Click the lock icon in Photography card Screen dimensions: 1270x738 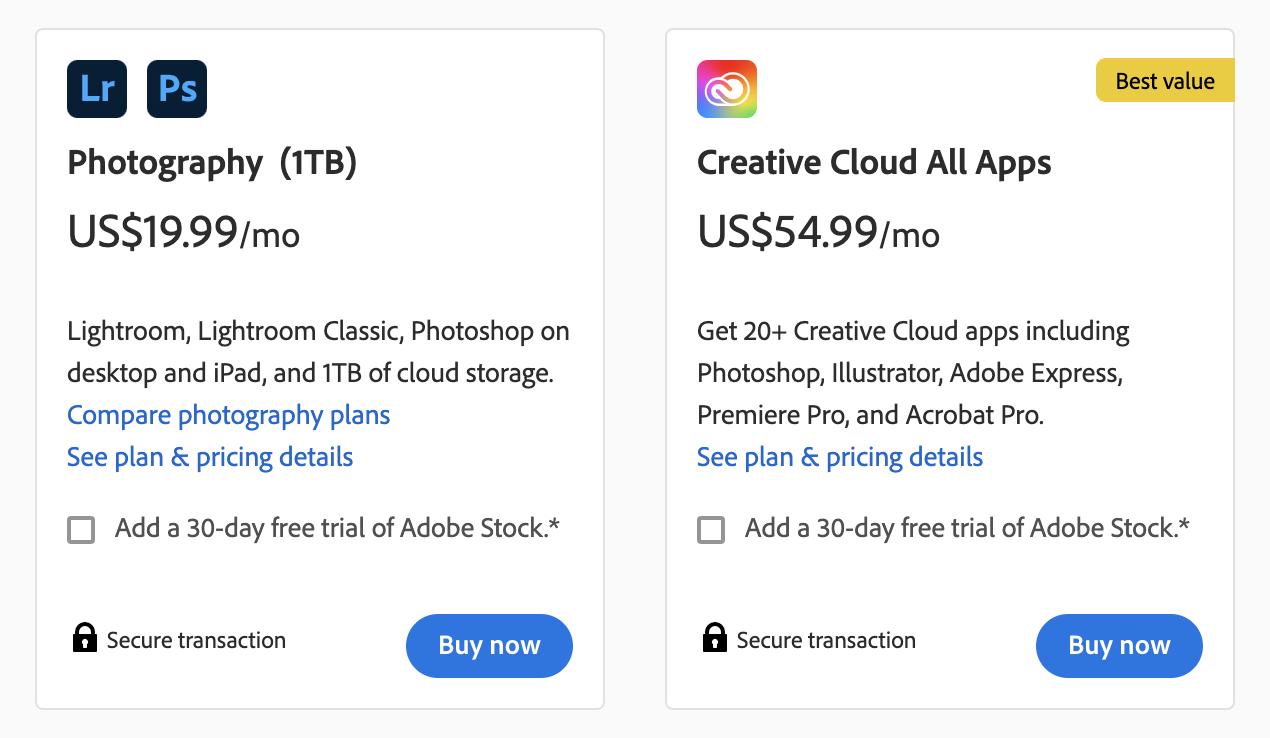click(x=85, y=638)
